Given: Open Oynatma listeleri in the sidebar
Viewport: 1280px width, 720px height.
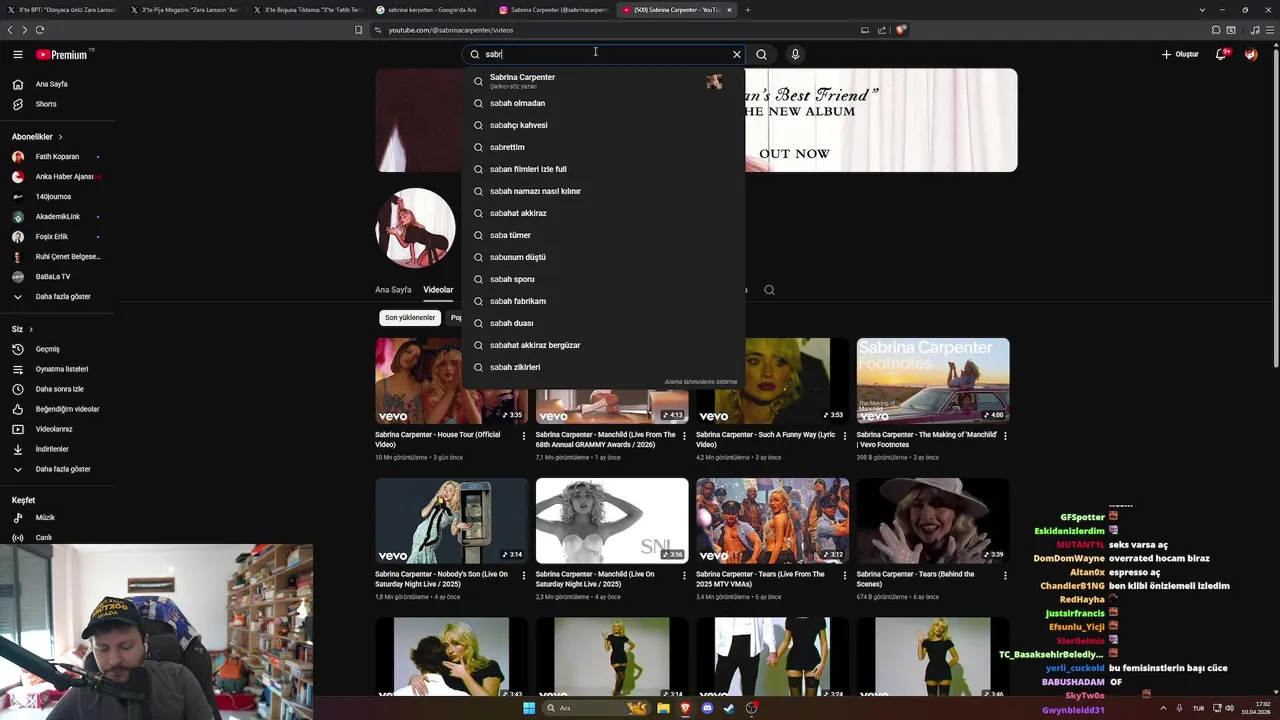Looking at the screenshot, I should 57,369.
